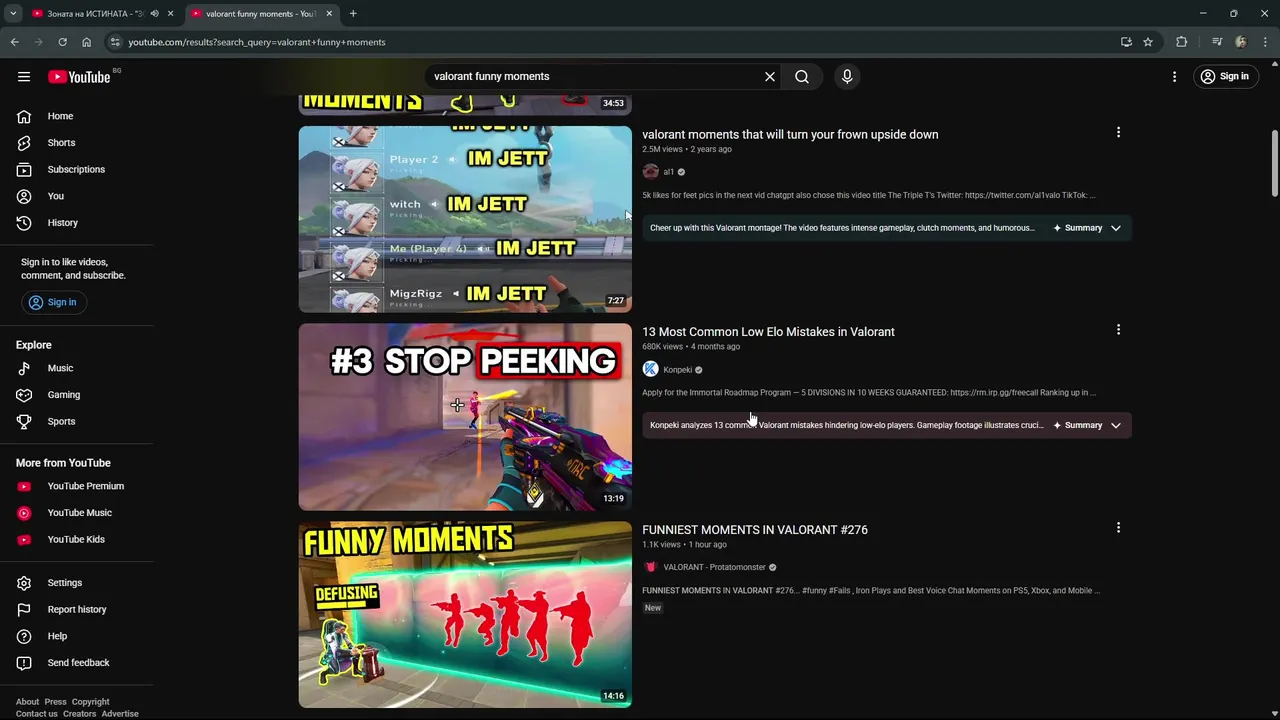Click the al1 channel avatar
The height and width of the screenshot is (720, 1280).
coord(650,172)
